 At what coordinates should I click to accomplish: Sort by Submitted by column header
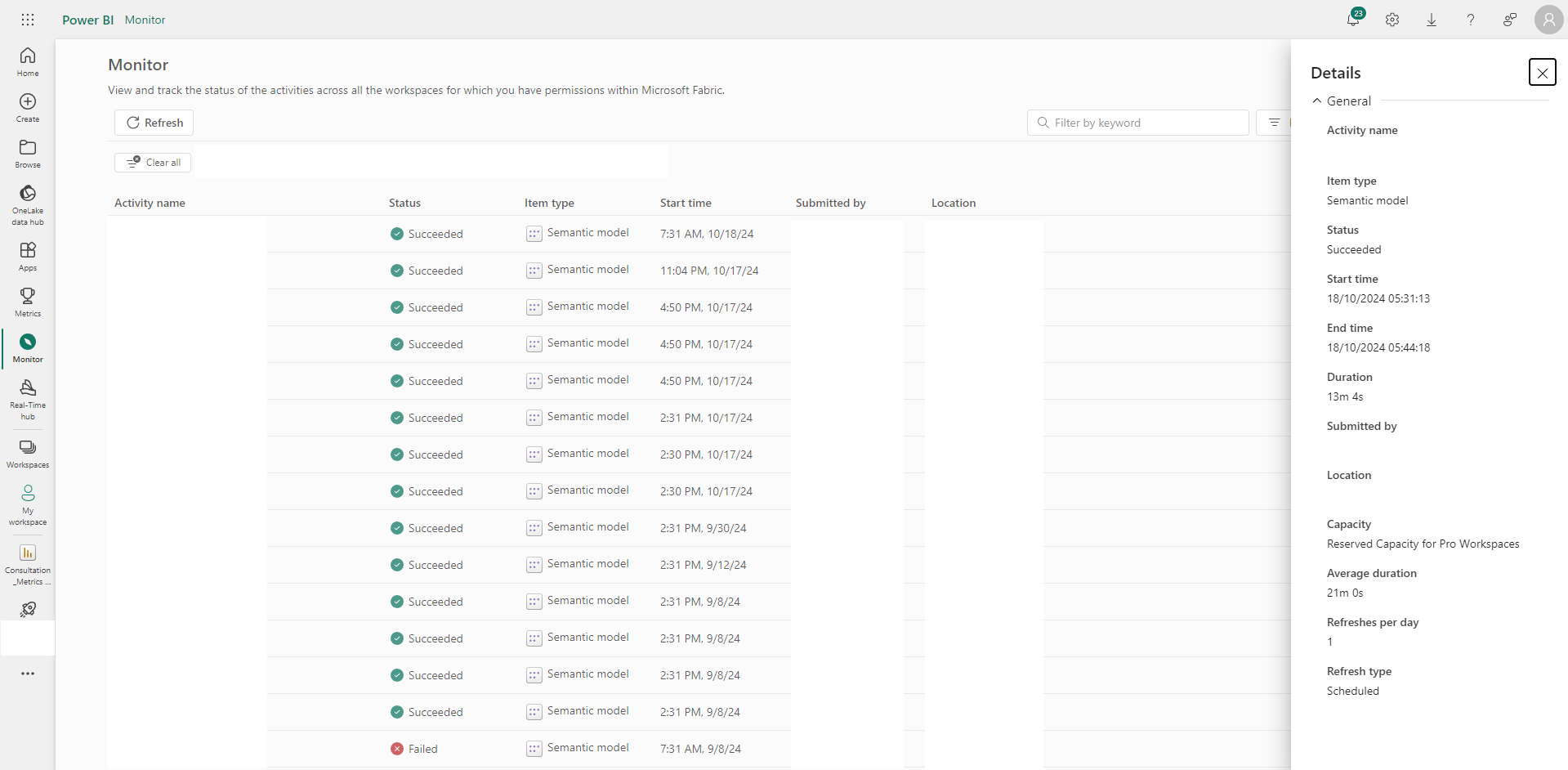point(830,203)
